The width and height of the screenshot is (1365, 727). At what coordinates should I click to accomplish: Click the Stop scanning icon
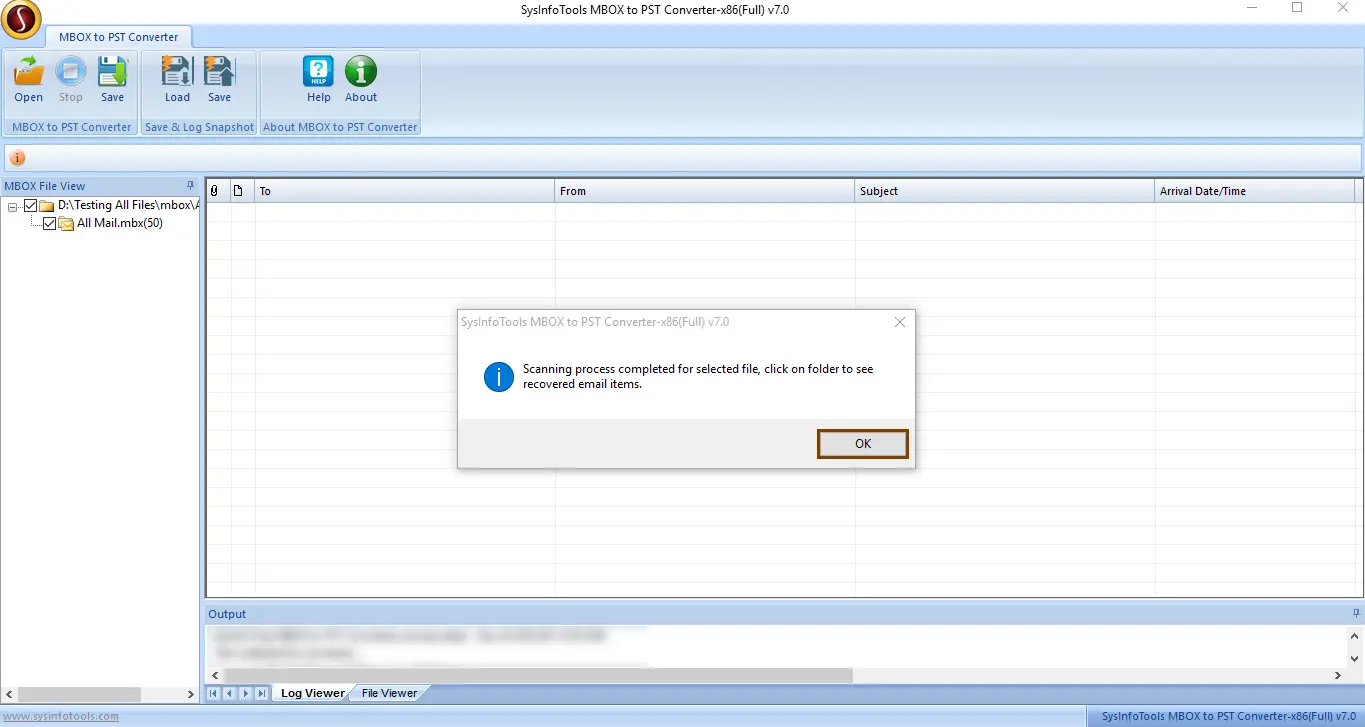click(x=71, y=72)
